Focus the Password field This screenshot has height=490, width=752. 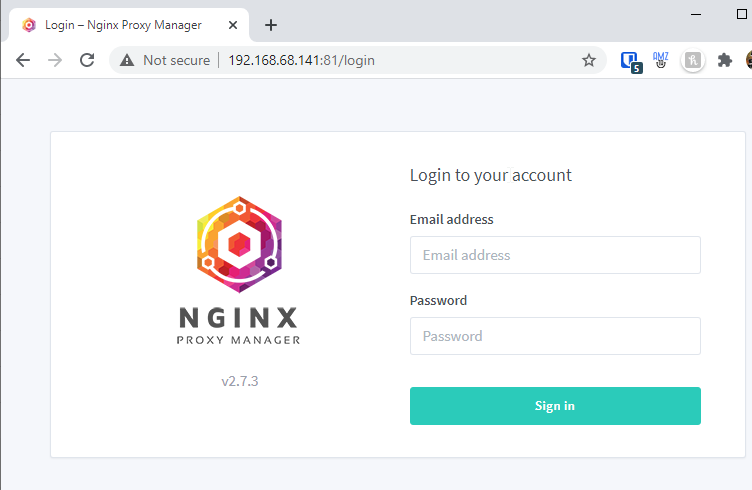[x=555, y=336]
